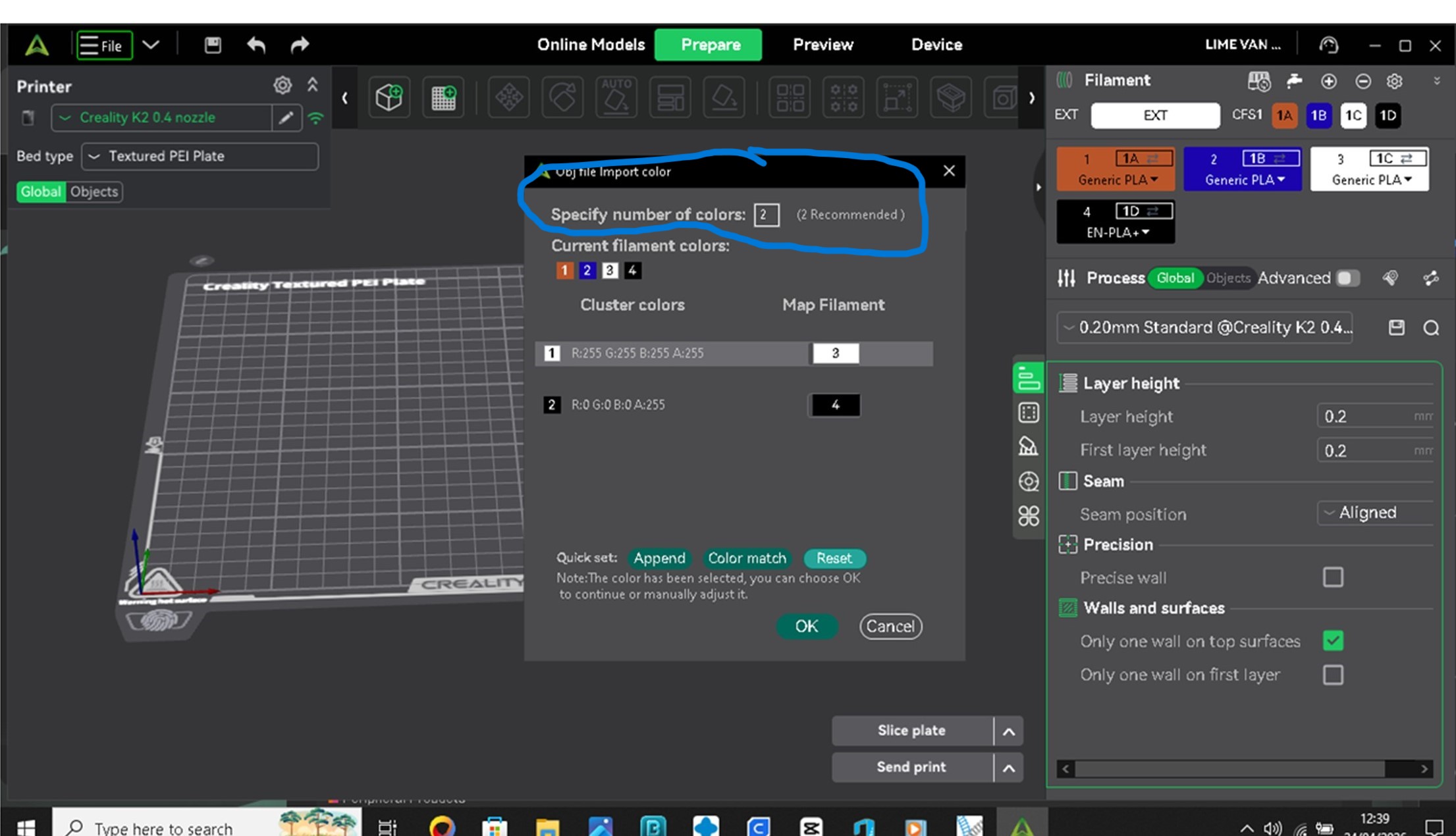
Task: Uncheck Only one wall on top surfaces
Action: [x=1333, y=640]
